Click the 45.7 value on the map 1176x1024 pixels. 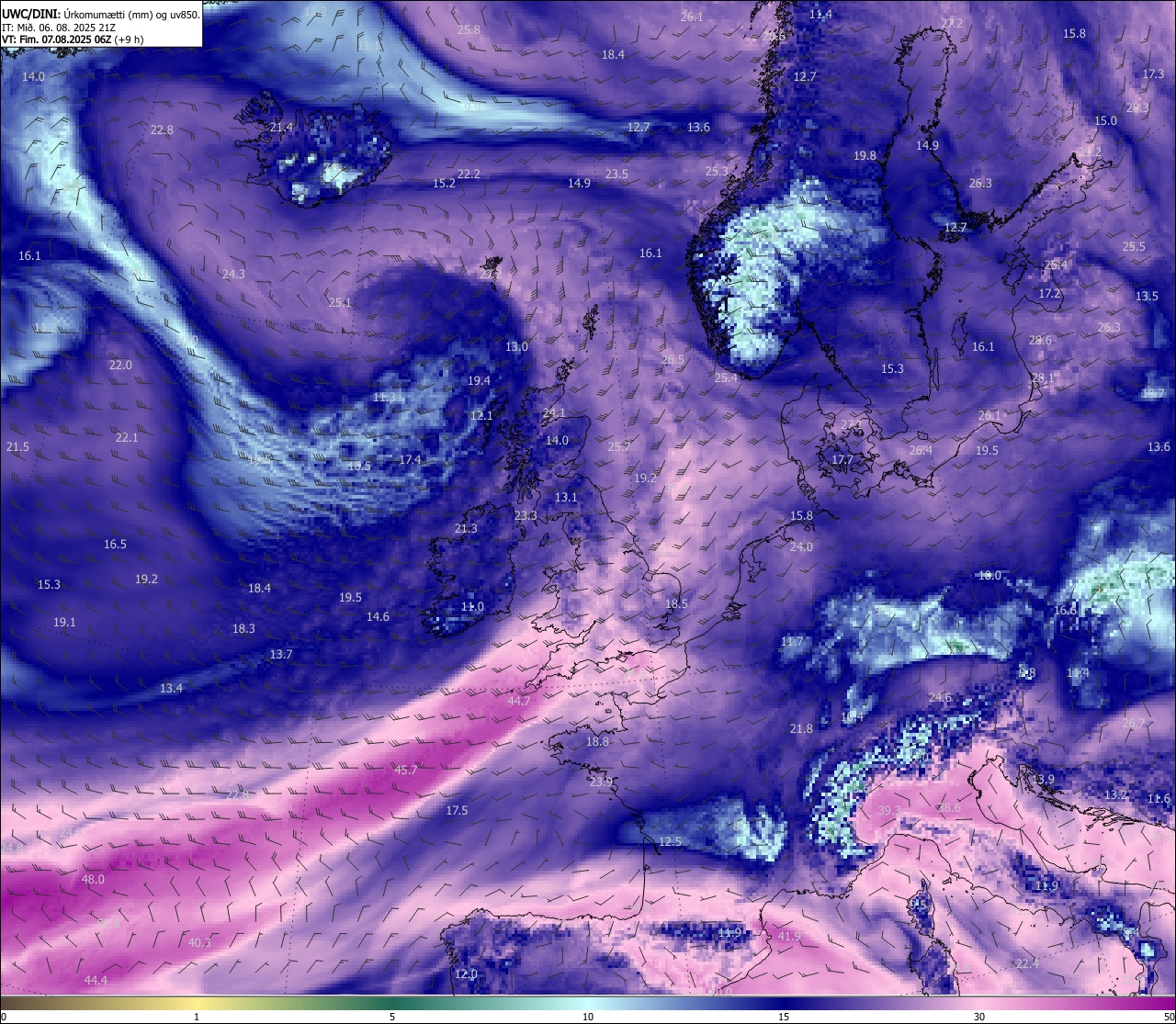click(x=405, y=771)
